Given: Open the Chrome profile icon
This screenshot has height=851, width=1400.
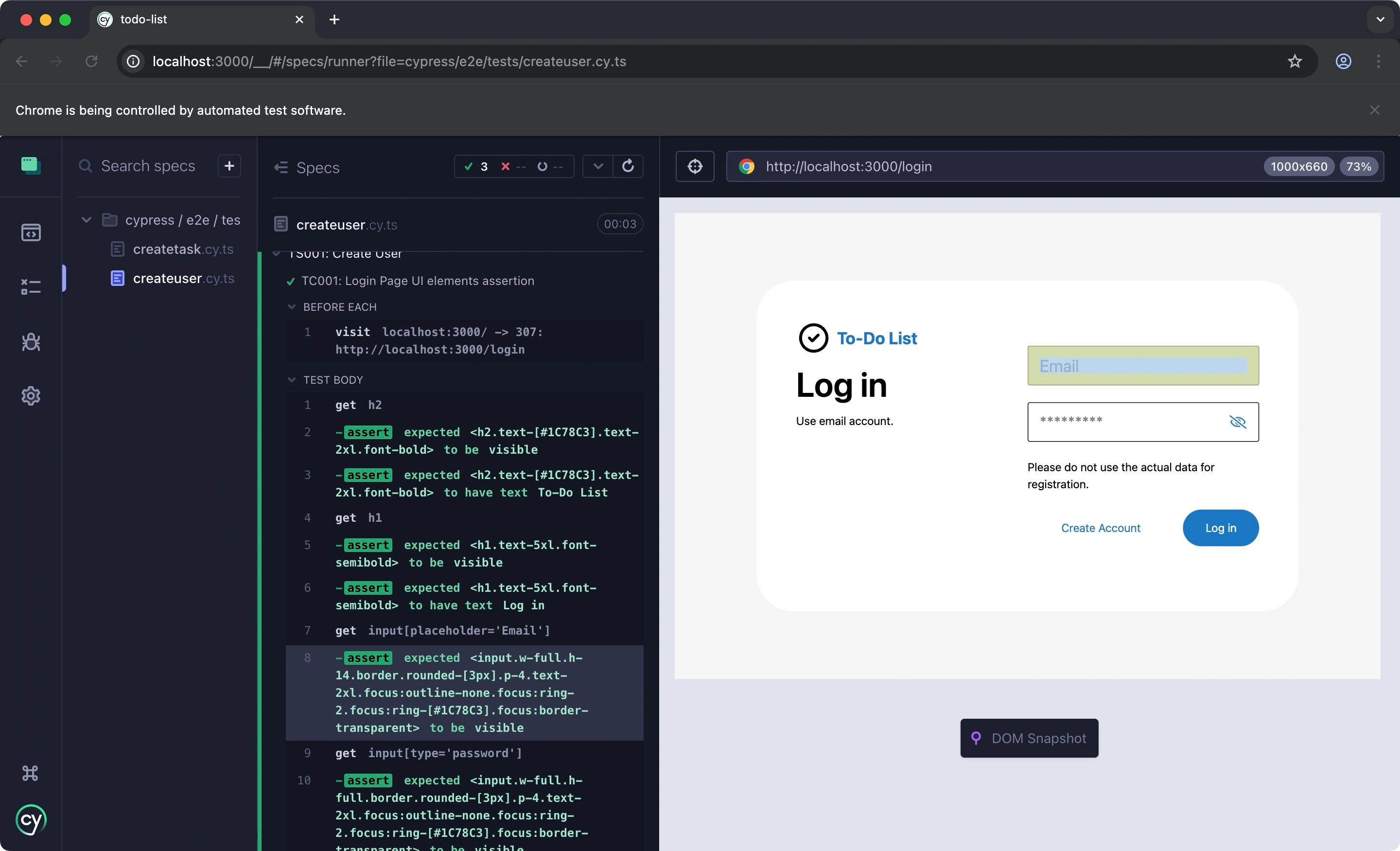Looking at the screenshot, I should tap(1343, 61).
